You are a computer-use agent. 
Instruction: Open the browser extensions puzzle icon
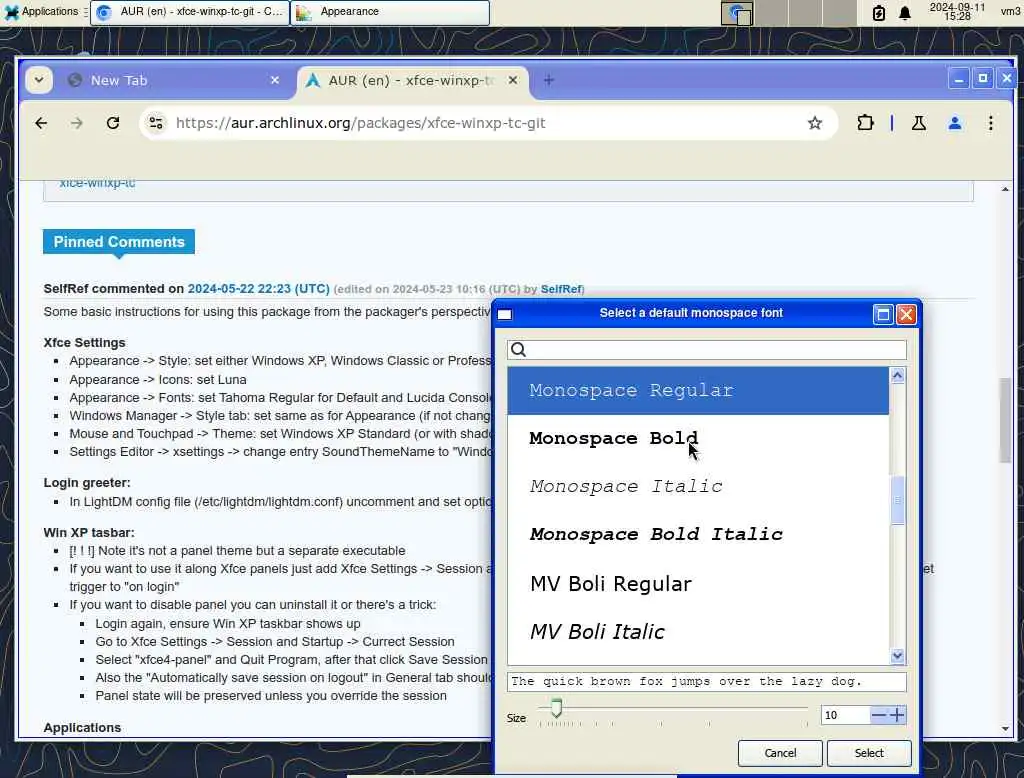point(865,123)
